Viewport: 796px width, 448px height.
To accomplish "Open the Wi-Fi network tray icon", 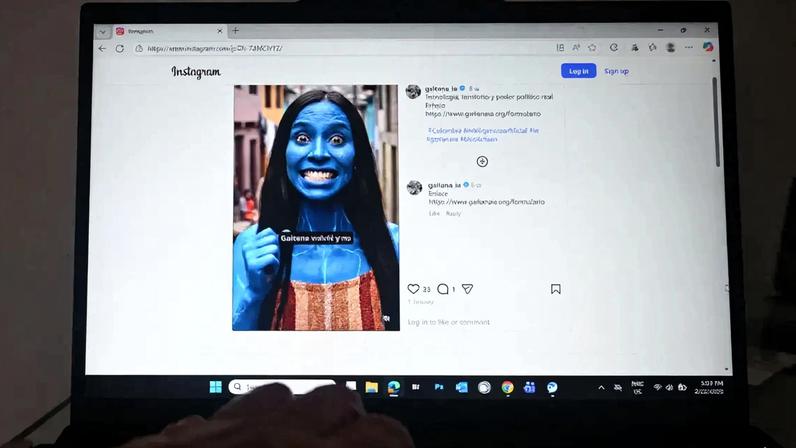I will pyautogui.click(x=657, y=388).
